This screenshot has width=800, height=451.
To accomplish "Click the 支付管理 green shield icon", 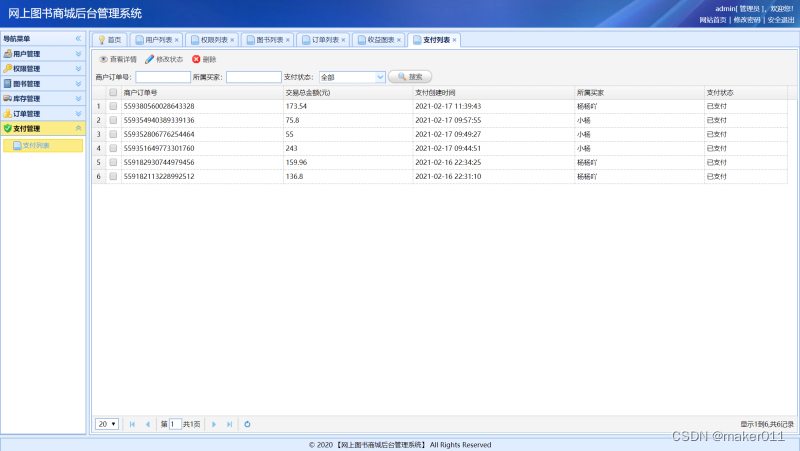I will tap(8, 128).
